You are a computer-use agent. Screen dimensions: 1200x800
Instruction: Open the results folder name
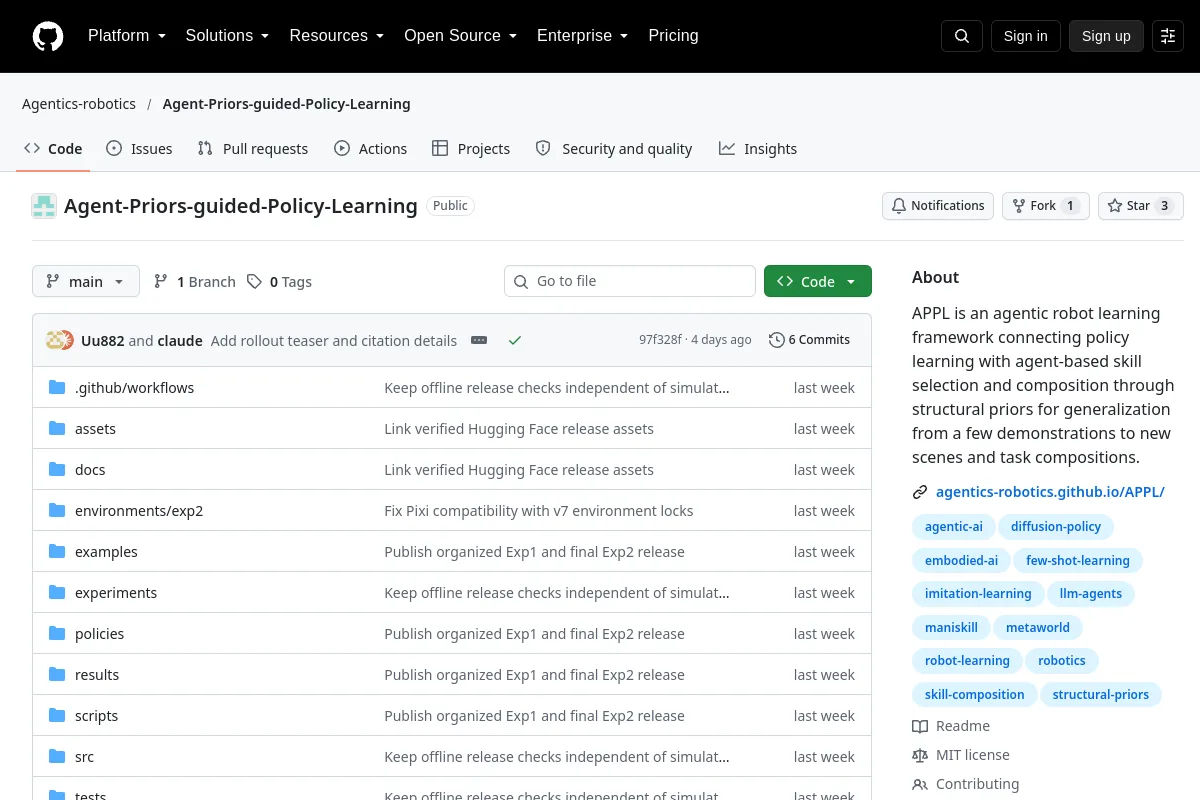(x=97, y=675)
